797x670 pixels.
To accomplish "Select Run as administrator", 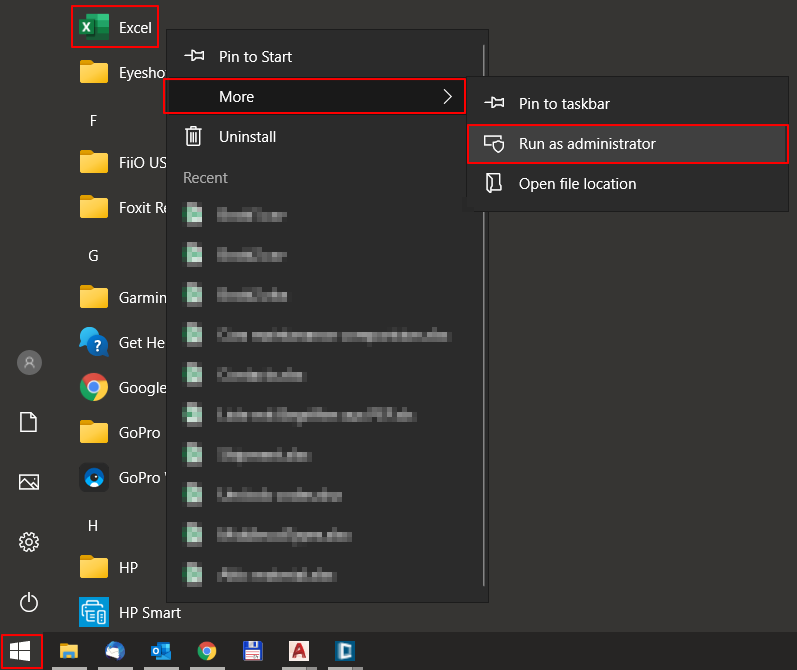I will (587, 144).
